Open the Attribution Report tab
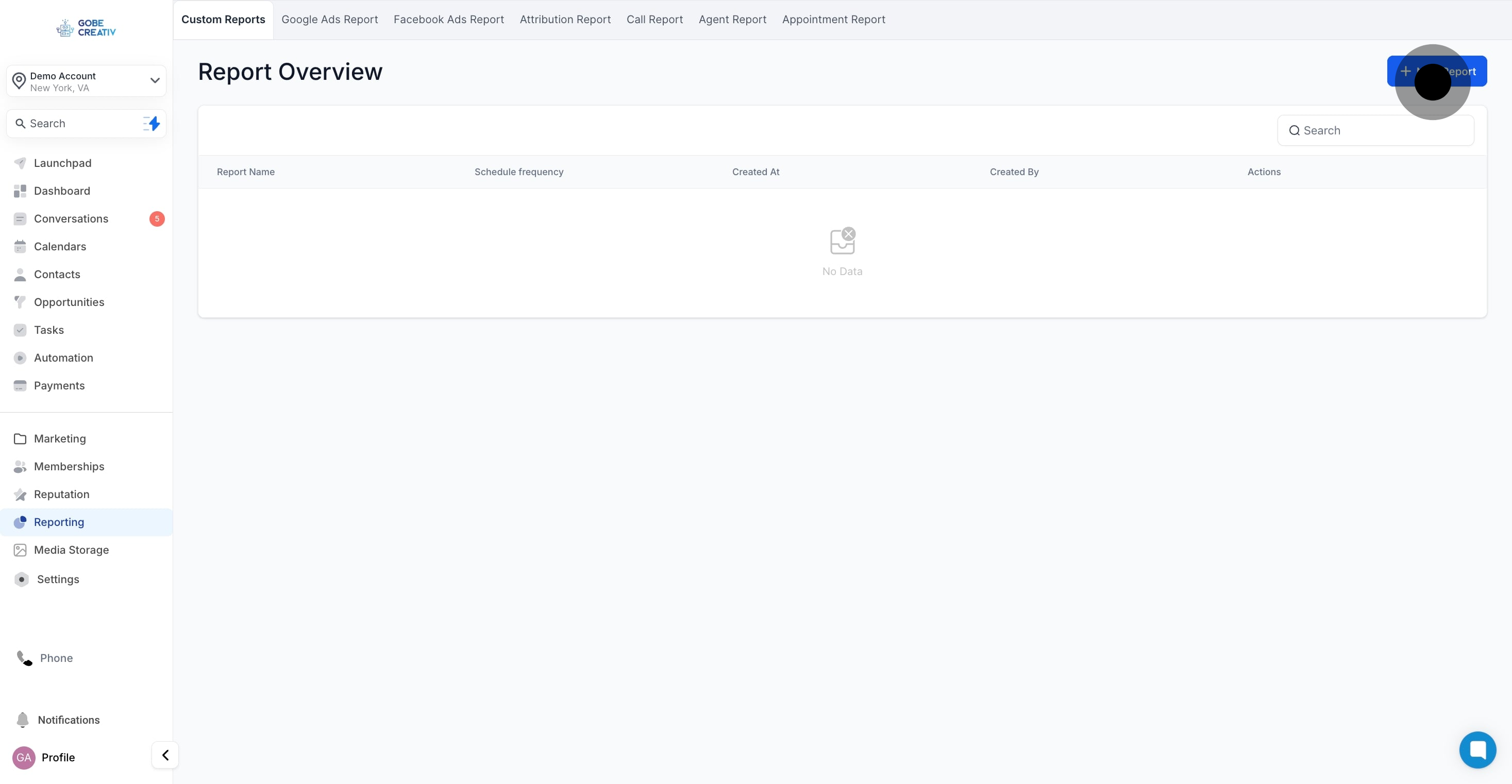 565,20
